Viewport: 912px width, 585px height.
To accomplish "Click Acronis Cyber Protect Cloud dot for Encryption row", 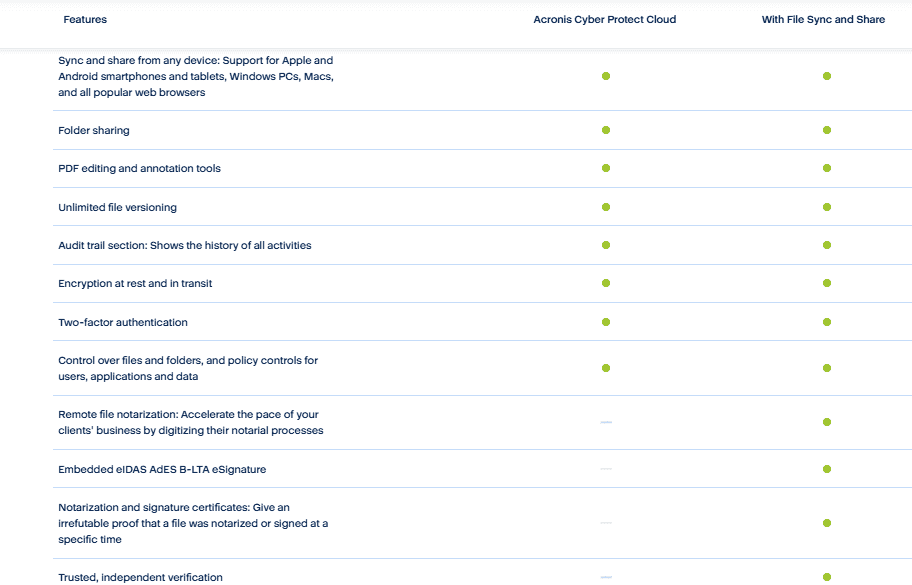I will [606, 283].
